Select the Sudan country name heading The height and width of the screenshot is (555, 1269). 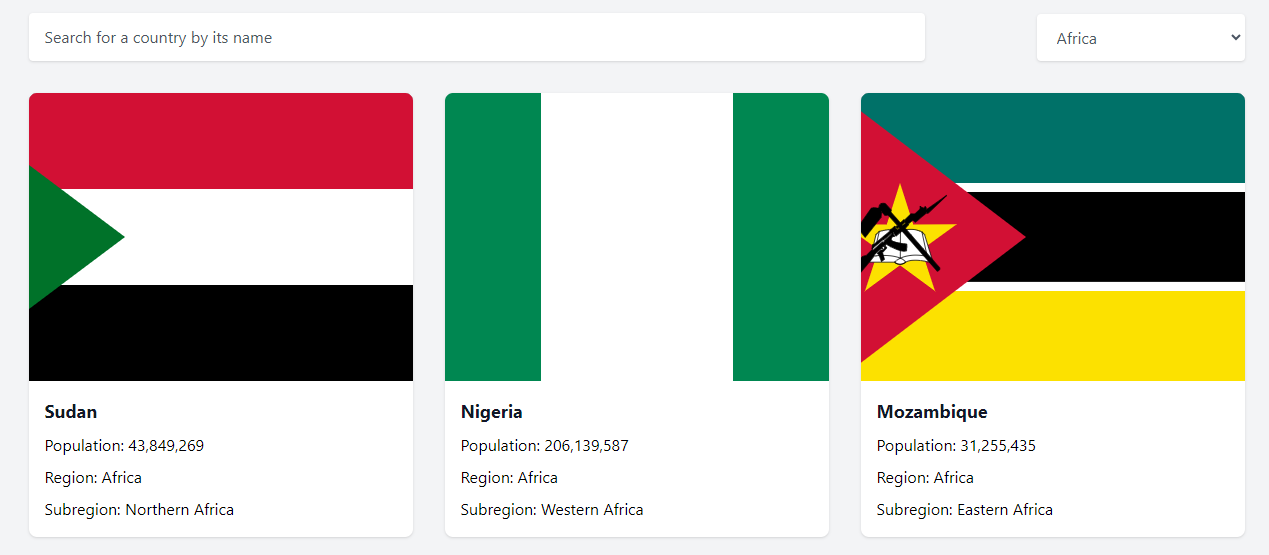[x=71, y=412]
